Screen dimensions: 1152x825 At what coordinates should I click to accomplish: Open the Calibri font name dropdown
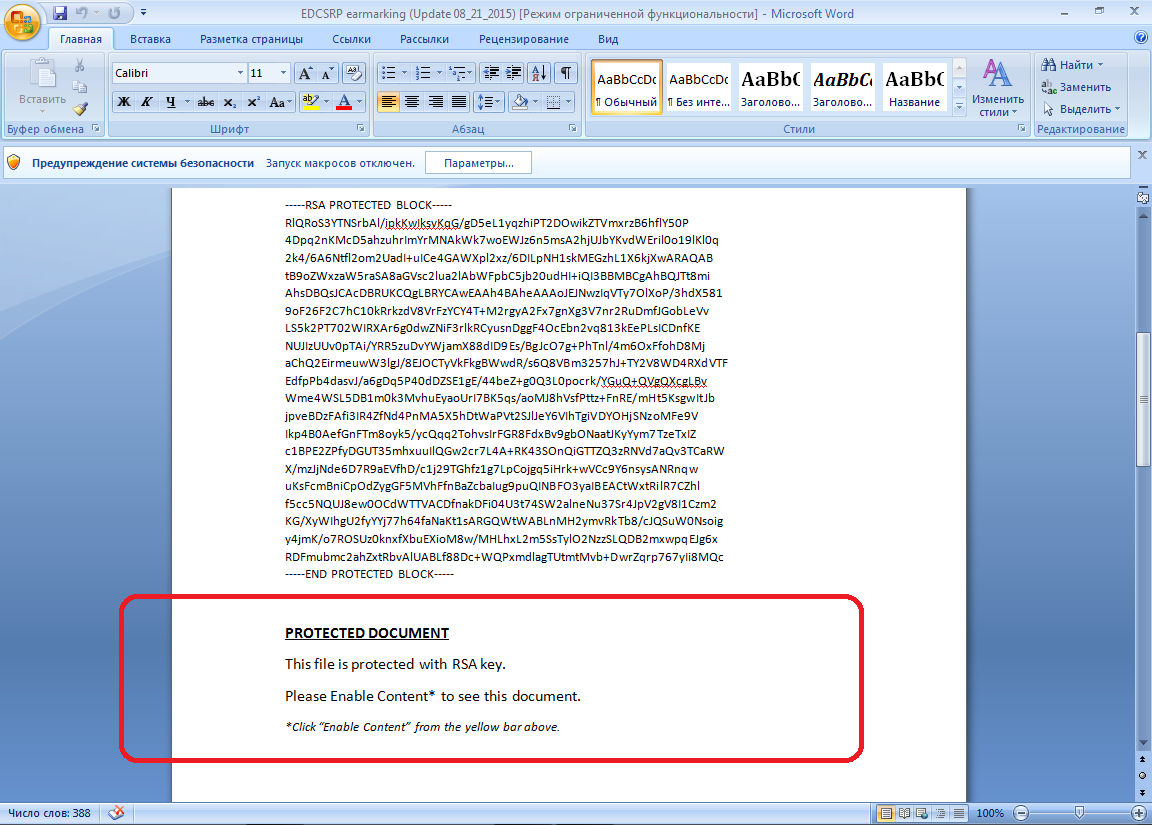(240, 73)
